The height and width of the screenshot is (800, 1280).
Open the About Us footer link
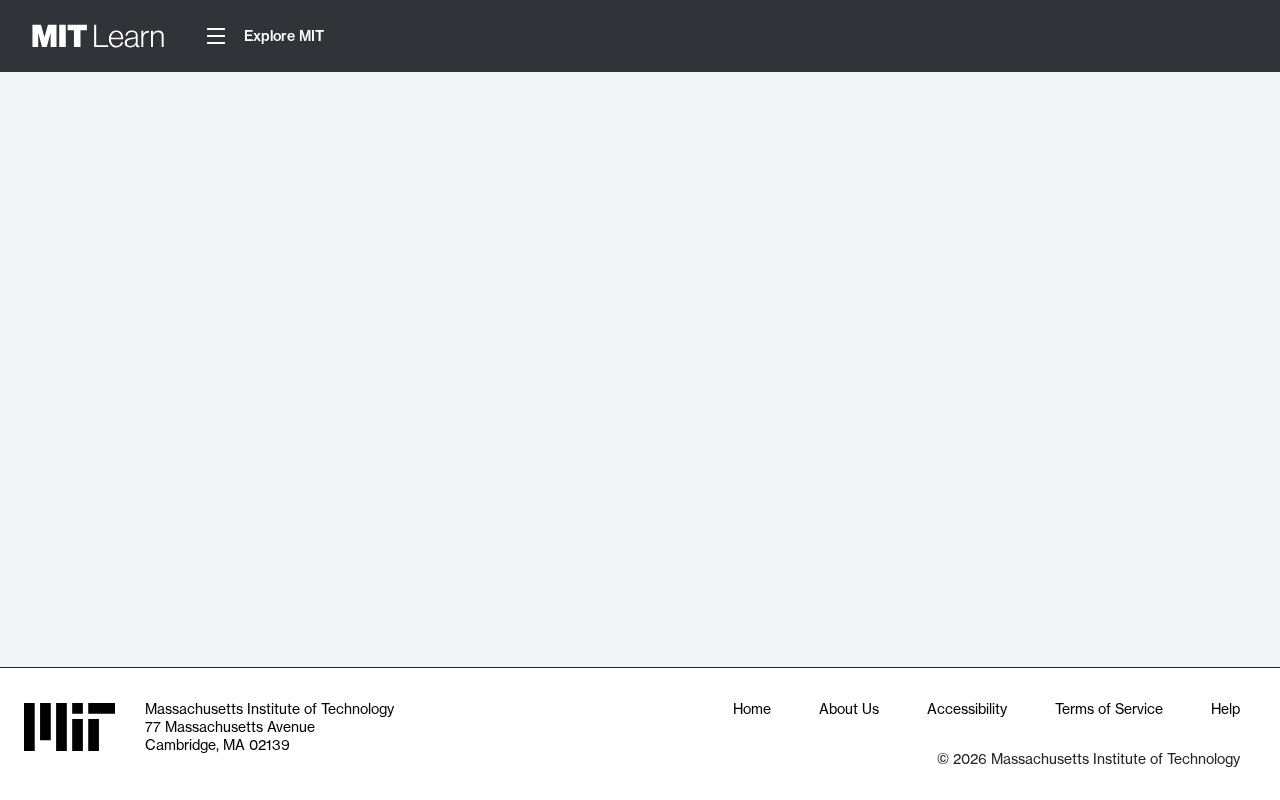[x=849, y=709]
